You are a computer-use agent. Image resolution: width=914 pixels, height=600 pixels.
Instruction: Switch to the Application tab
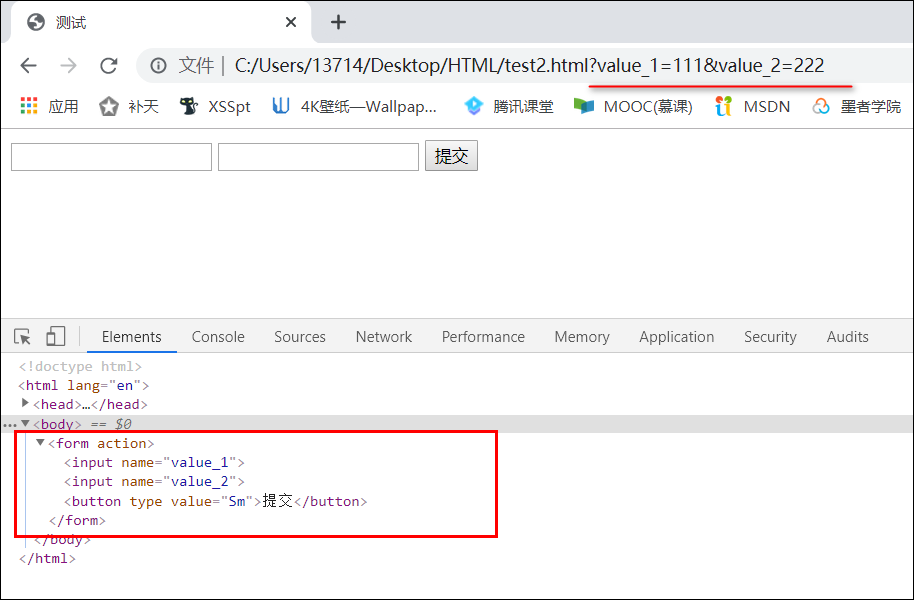pyautogui.click(x=676, y=337)
